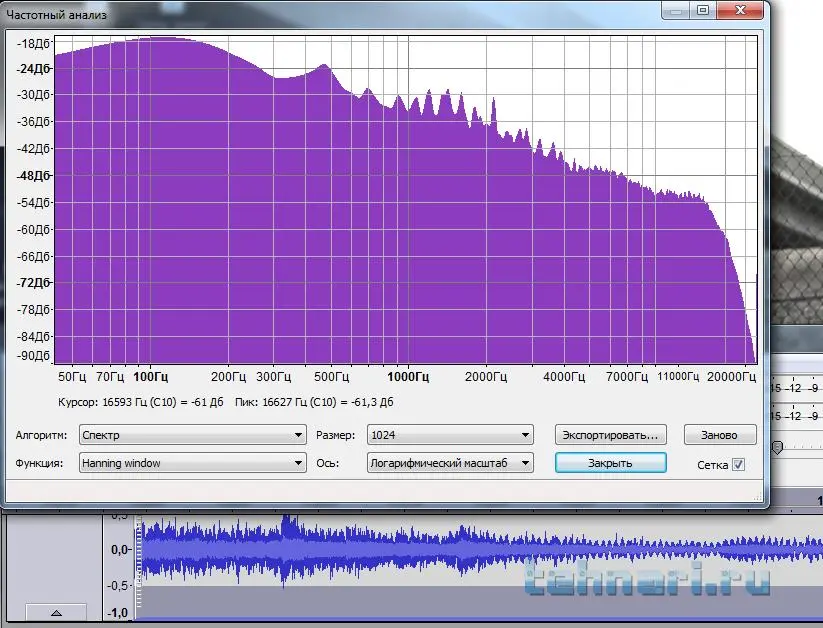Maximize the frequency analysis window
This screenshot has height=628, width=823.
[703, 10]
